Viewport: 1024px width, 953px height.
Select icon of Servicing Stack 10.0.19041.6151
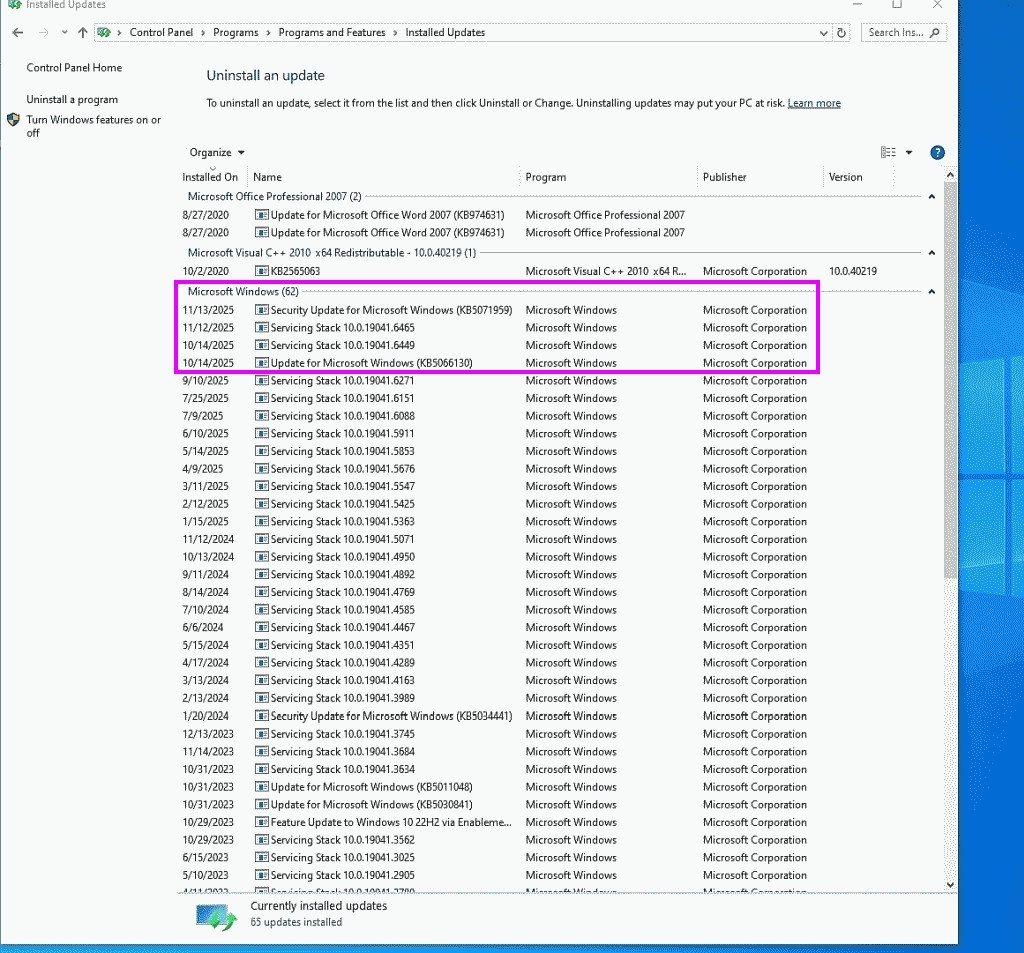(262, 398)
